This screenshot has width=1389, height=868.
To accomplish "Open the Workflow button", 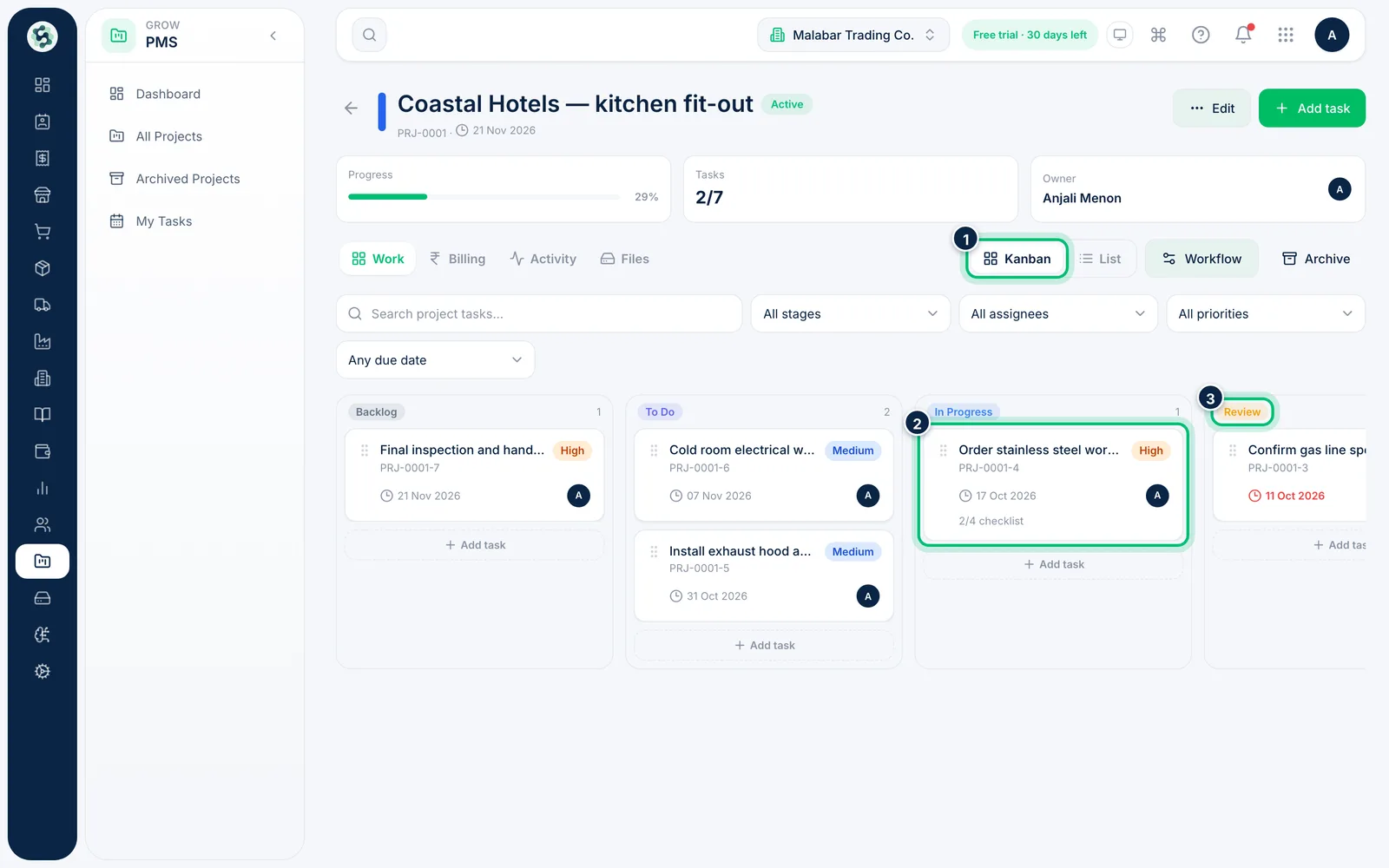I will (x=1201, y=259).
